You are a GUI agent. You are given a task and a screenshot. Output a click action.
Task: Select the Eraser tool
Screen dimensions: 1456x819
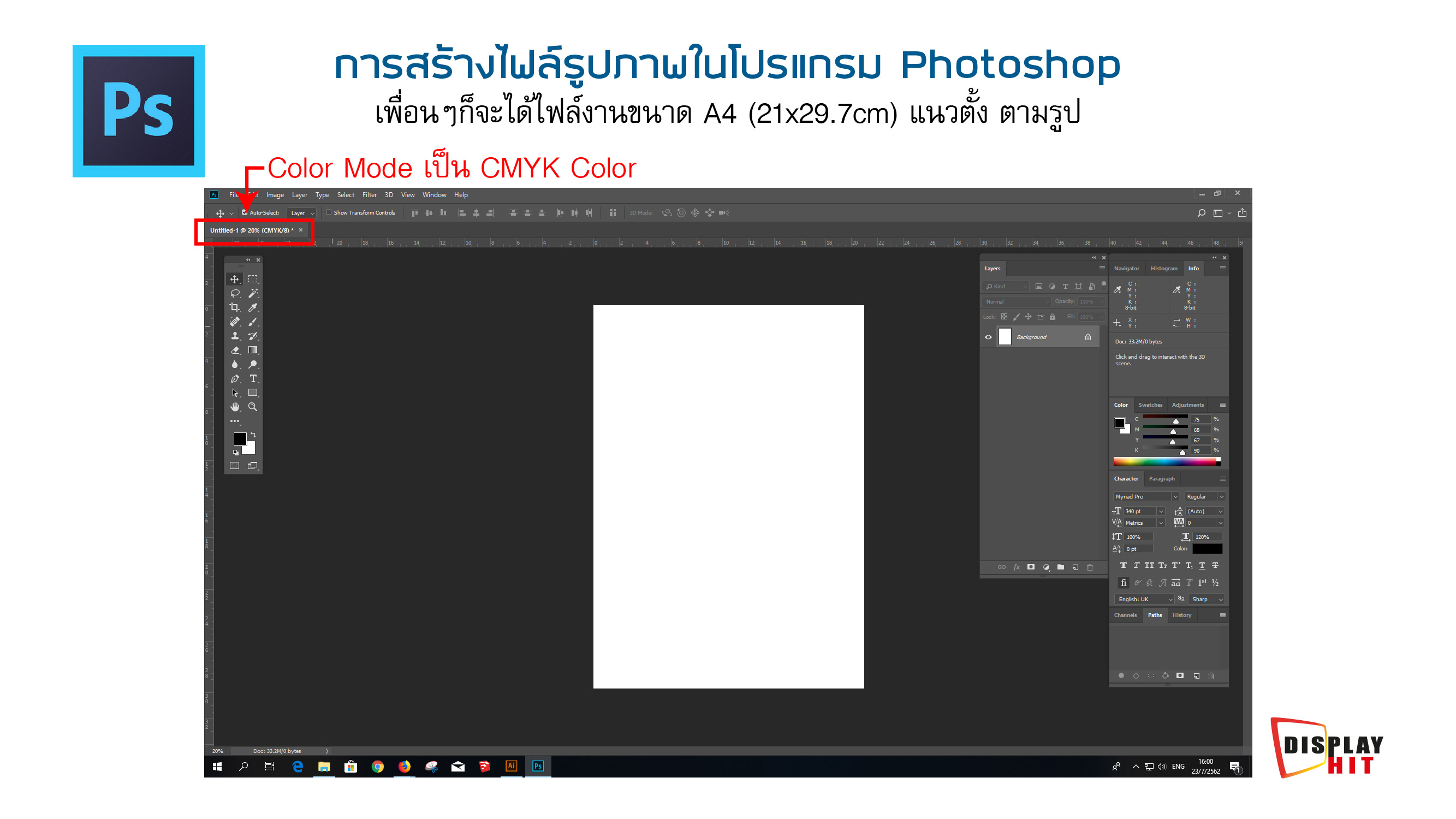[x=235, y=351]
